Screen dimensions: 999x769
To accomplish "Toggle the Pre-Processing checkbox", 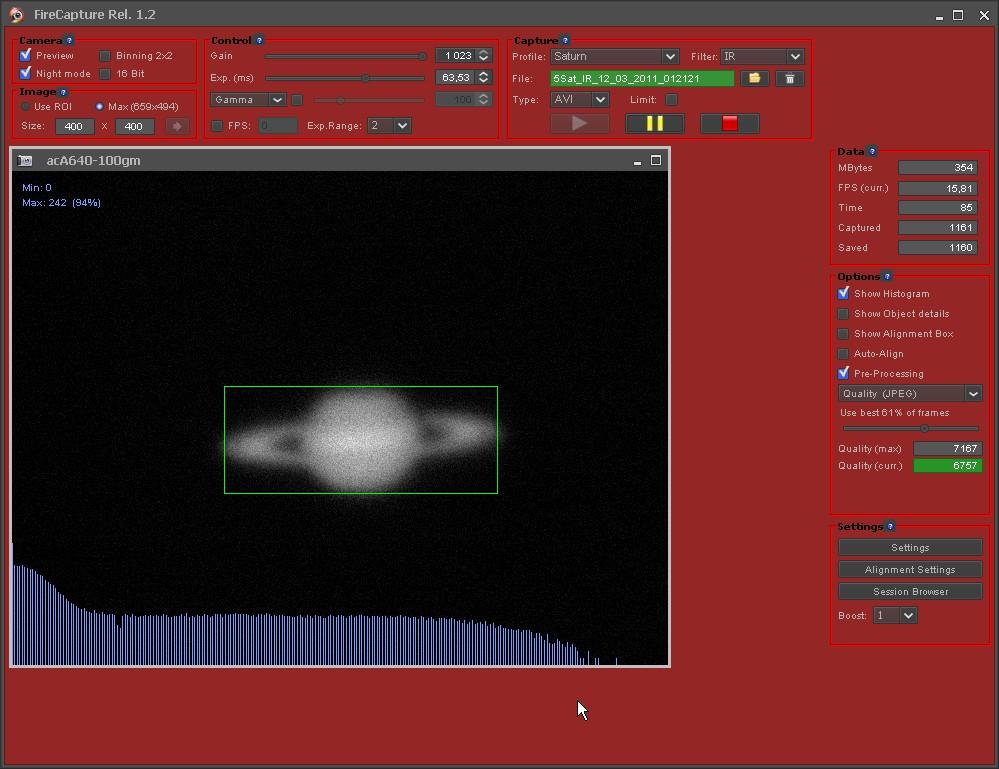I will (x=844, y=373).
